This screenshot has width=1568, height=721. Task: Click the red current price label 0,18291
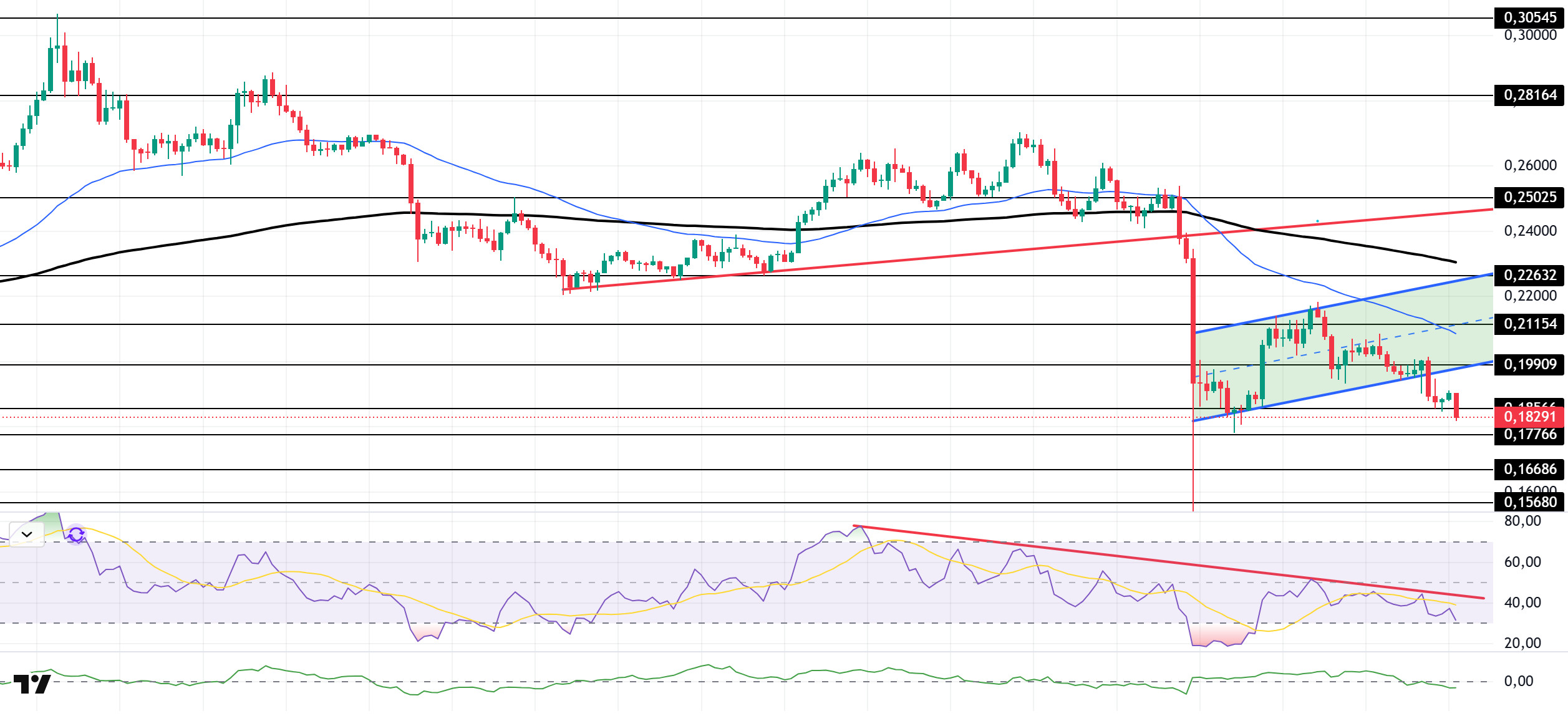[1529, 417]
